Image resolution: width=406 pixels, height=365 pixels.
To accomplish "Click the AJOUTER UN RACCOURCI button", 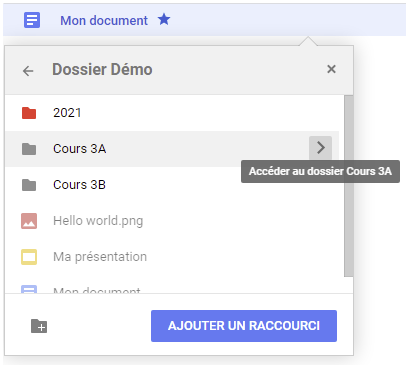I will click(x=244, y=326).
